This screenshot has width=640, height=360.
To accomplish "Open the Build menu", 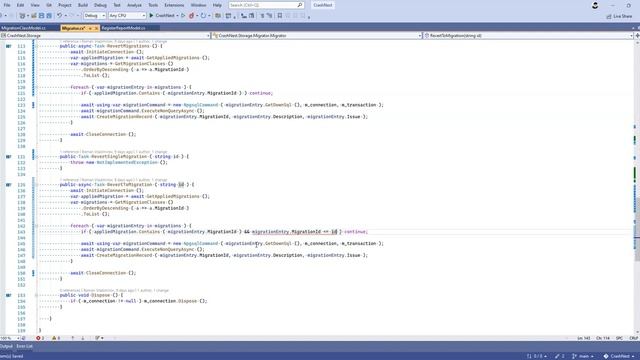I will [83, 5].
